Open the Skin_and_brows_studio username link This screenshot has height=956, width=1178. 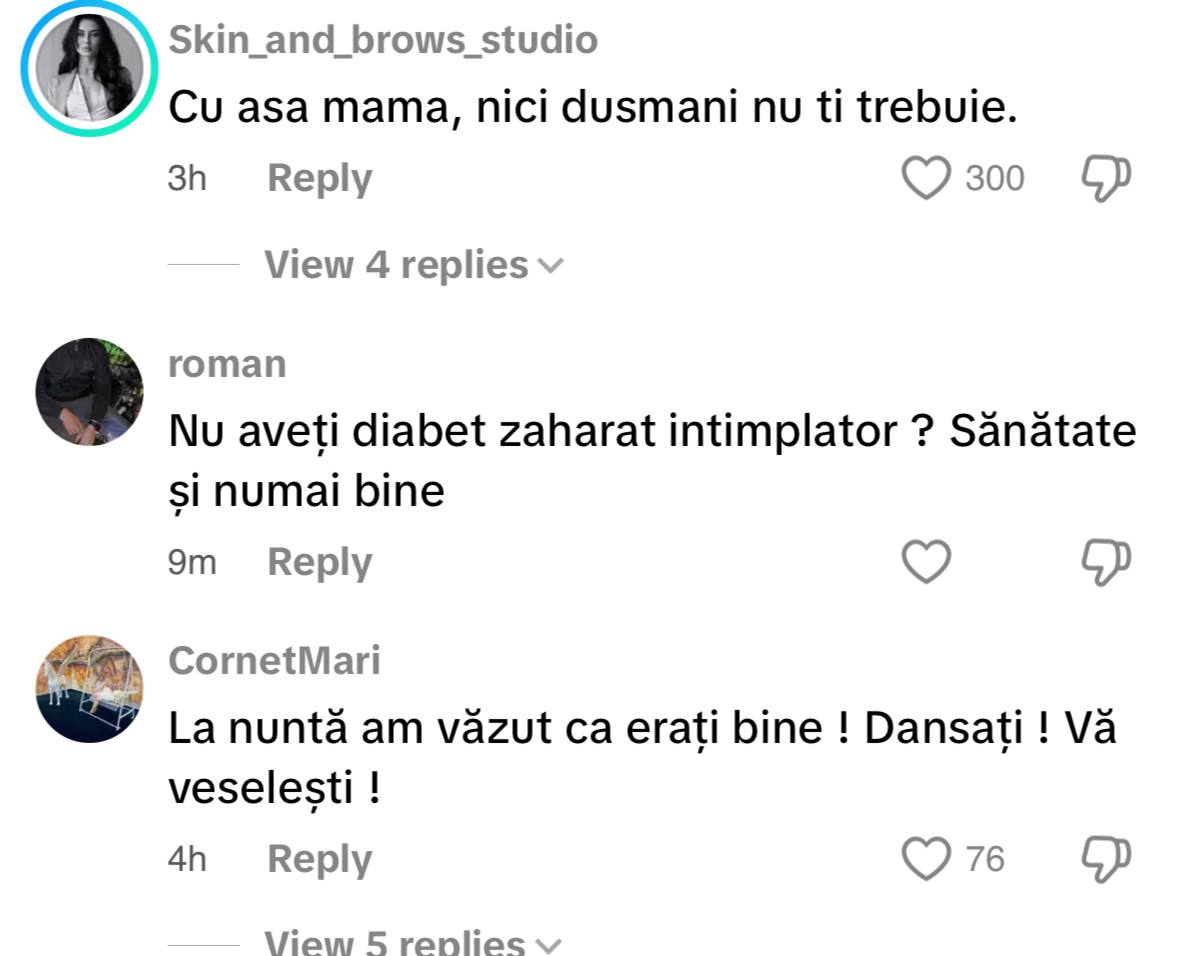point(383,40)
